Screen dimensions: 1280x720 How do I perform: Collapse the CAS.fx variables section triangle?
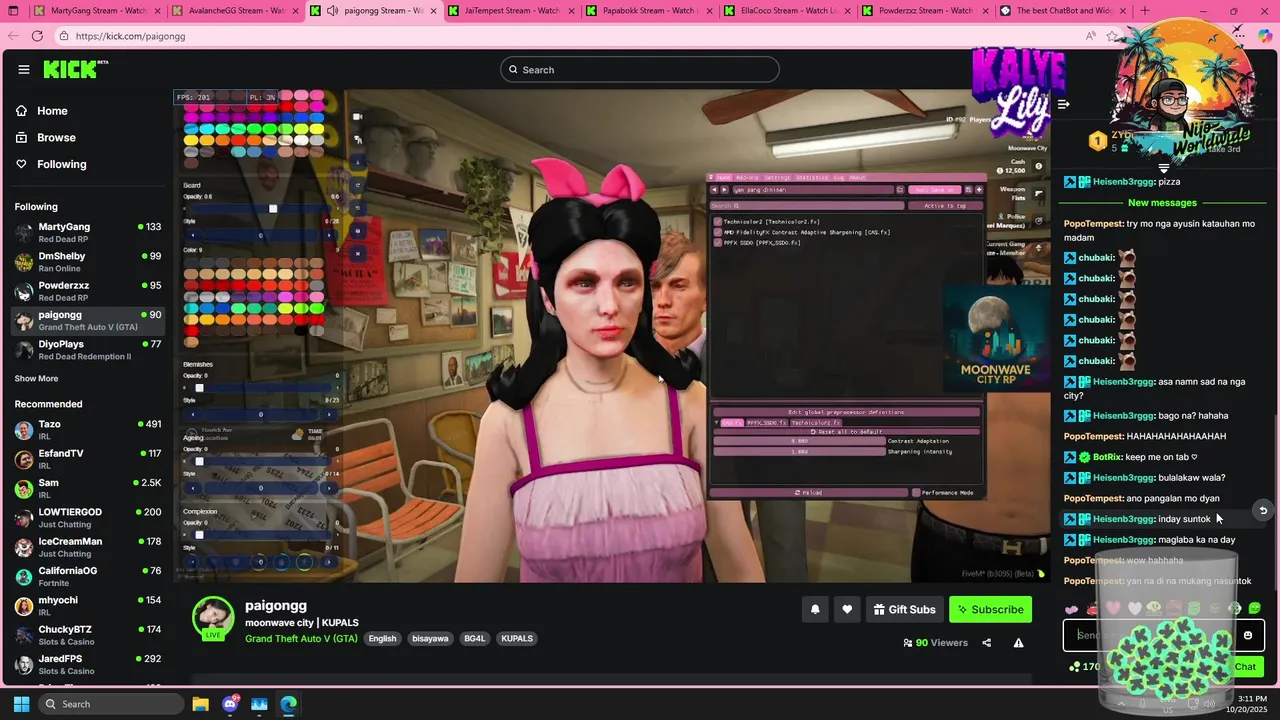coord(716,422)
